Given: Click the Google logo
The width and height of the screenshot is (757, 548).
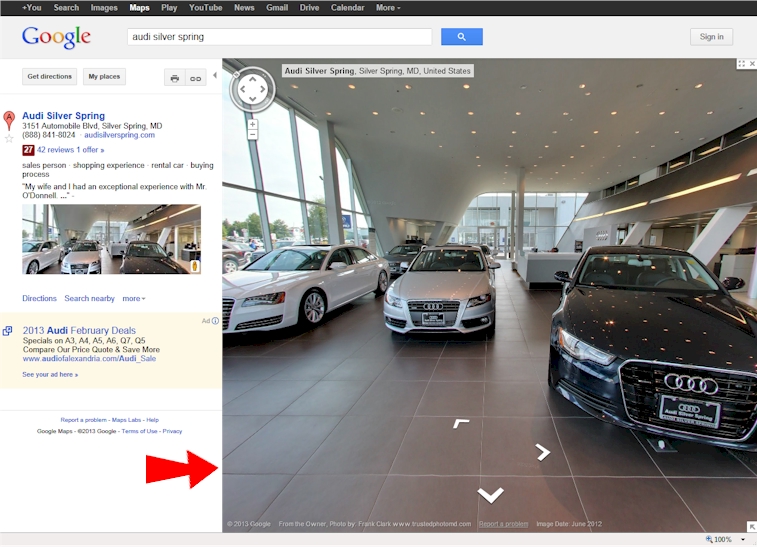Looking at the screenshot, I should coord(56,37).
